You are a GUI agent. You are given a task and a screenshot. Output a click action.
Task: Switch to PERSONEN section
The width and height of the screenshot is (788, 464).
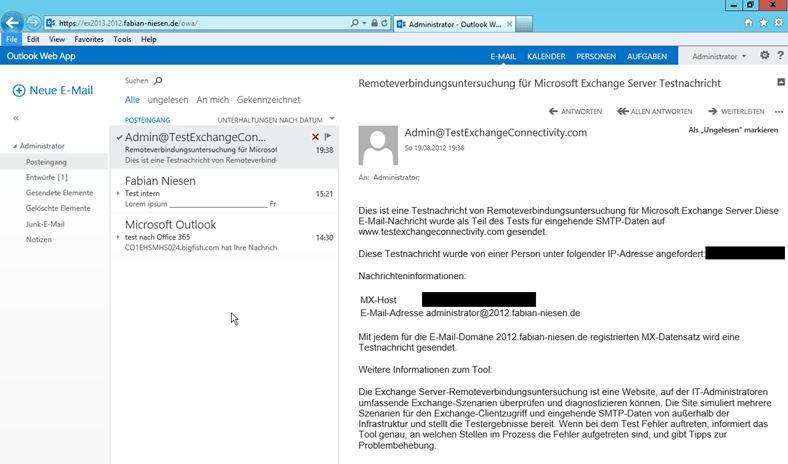596,56
